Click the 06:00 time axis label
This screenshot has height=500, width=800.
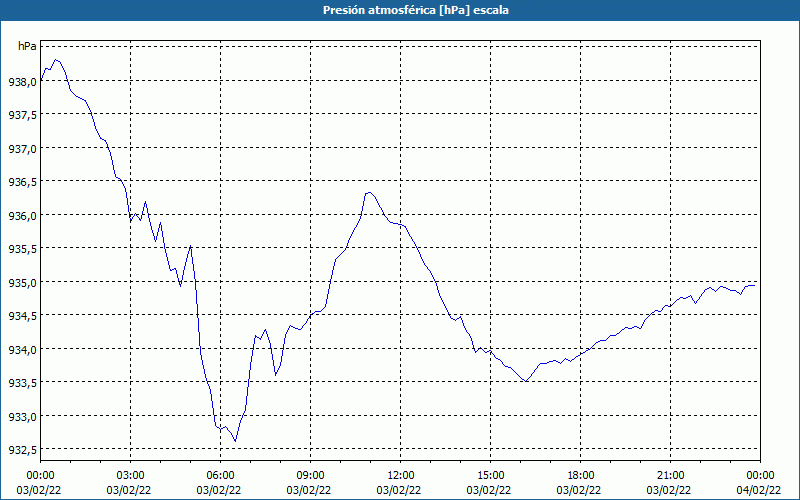click(x=220, y=476)
